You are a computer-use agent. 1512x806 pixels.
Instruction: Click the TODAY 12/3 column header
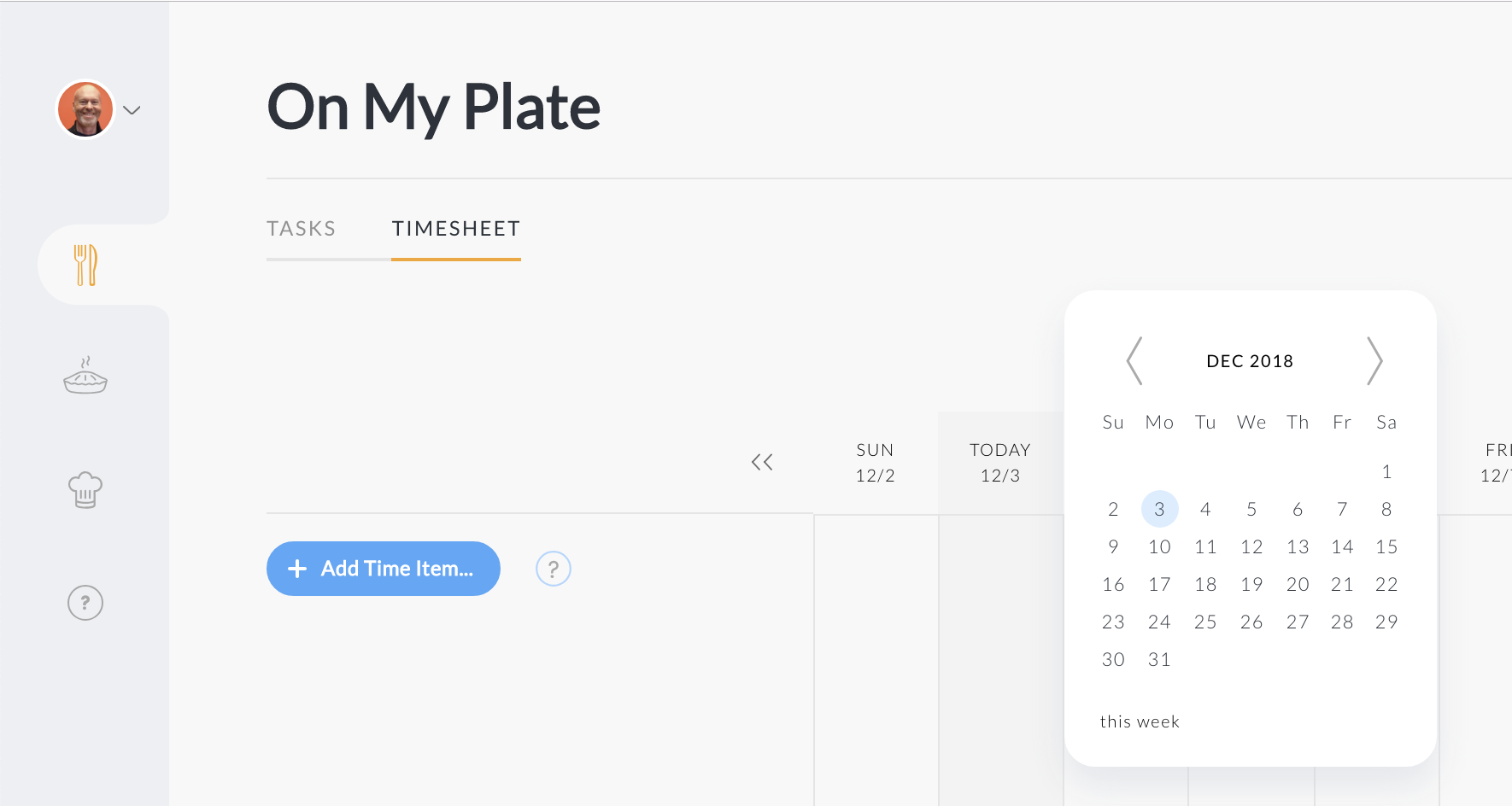(x=999, y=462)
